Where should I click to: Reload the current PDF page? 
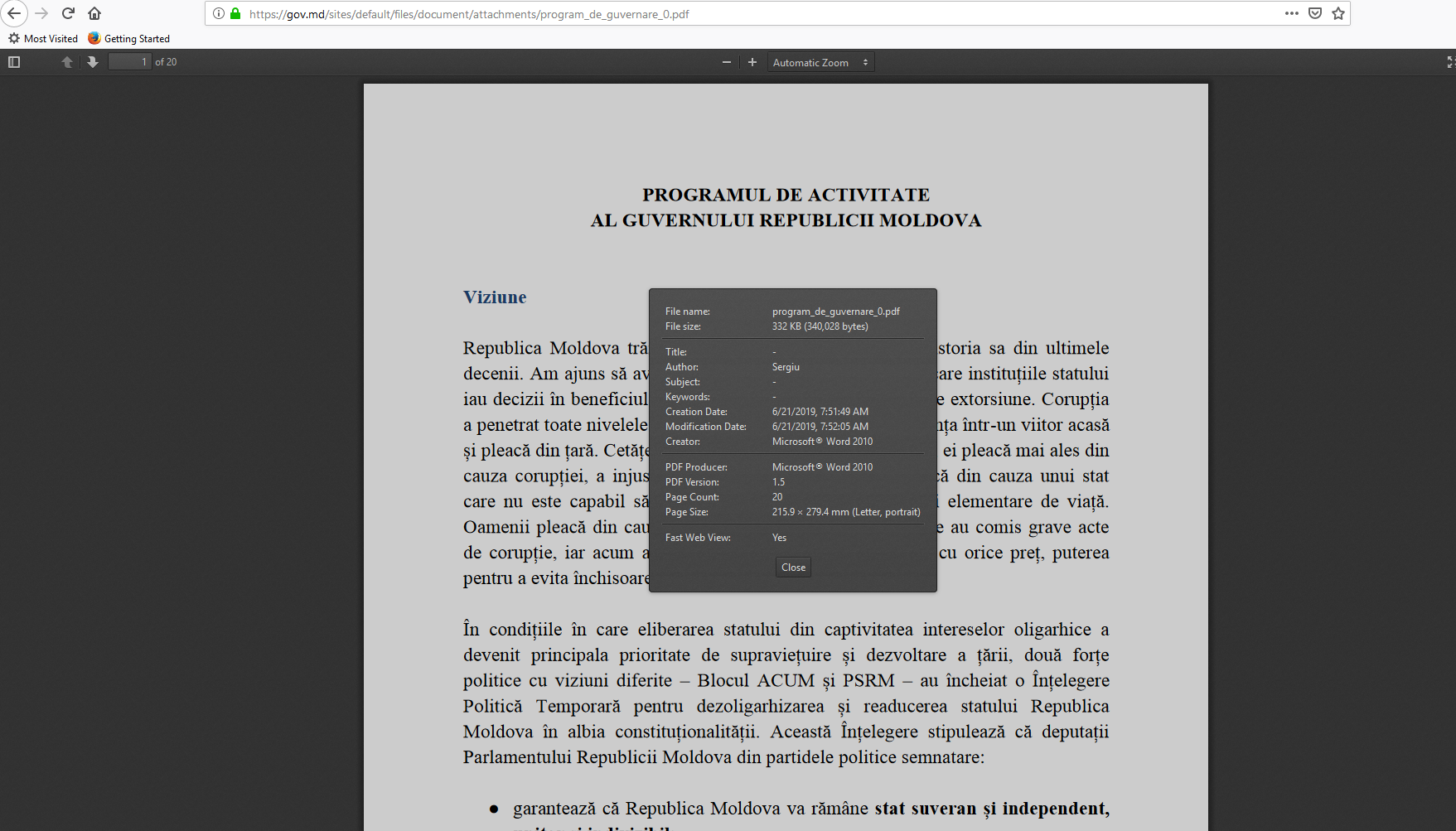point(69,13)
